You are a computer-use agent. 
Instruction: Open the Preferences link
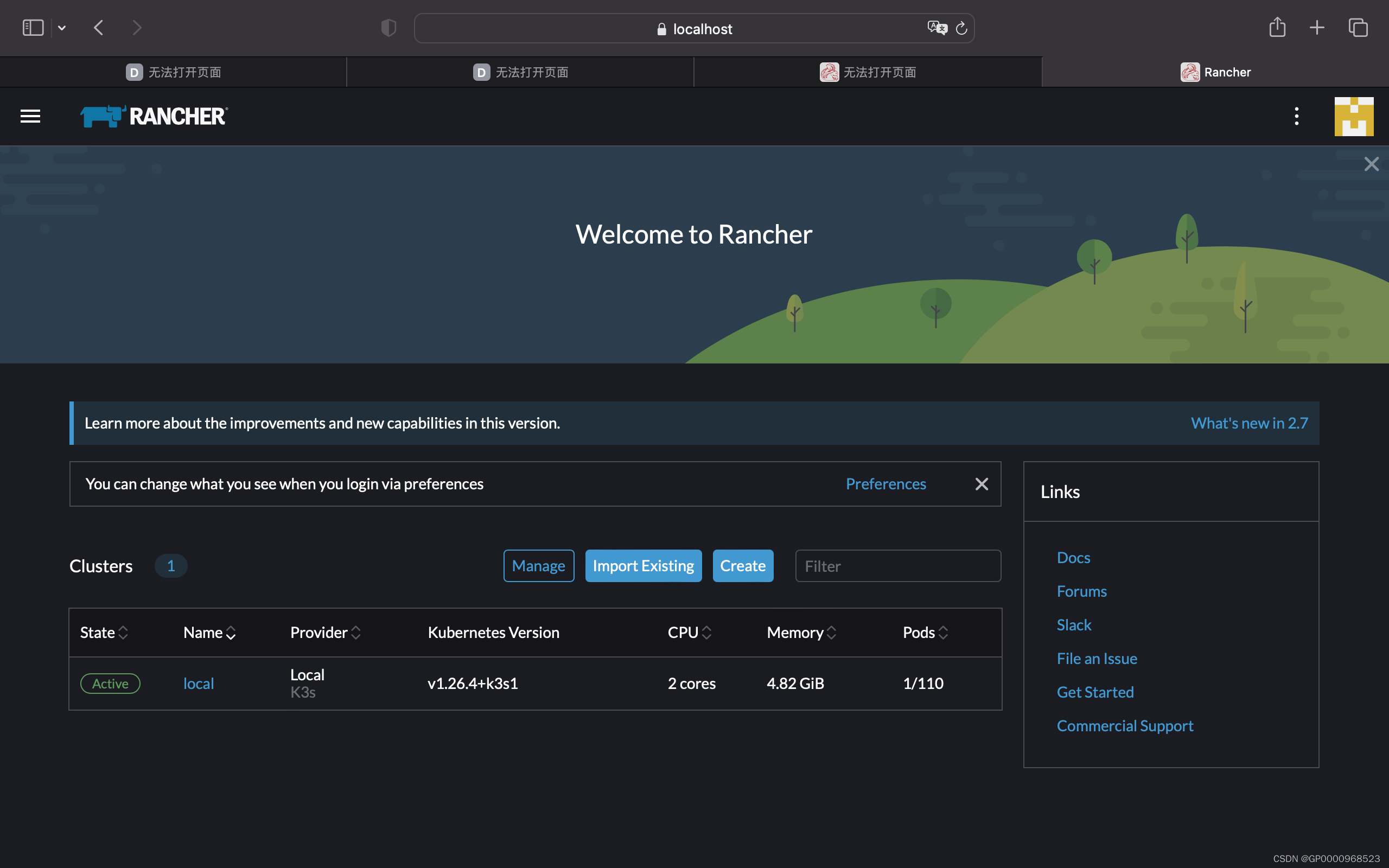[x=885, y=484]
